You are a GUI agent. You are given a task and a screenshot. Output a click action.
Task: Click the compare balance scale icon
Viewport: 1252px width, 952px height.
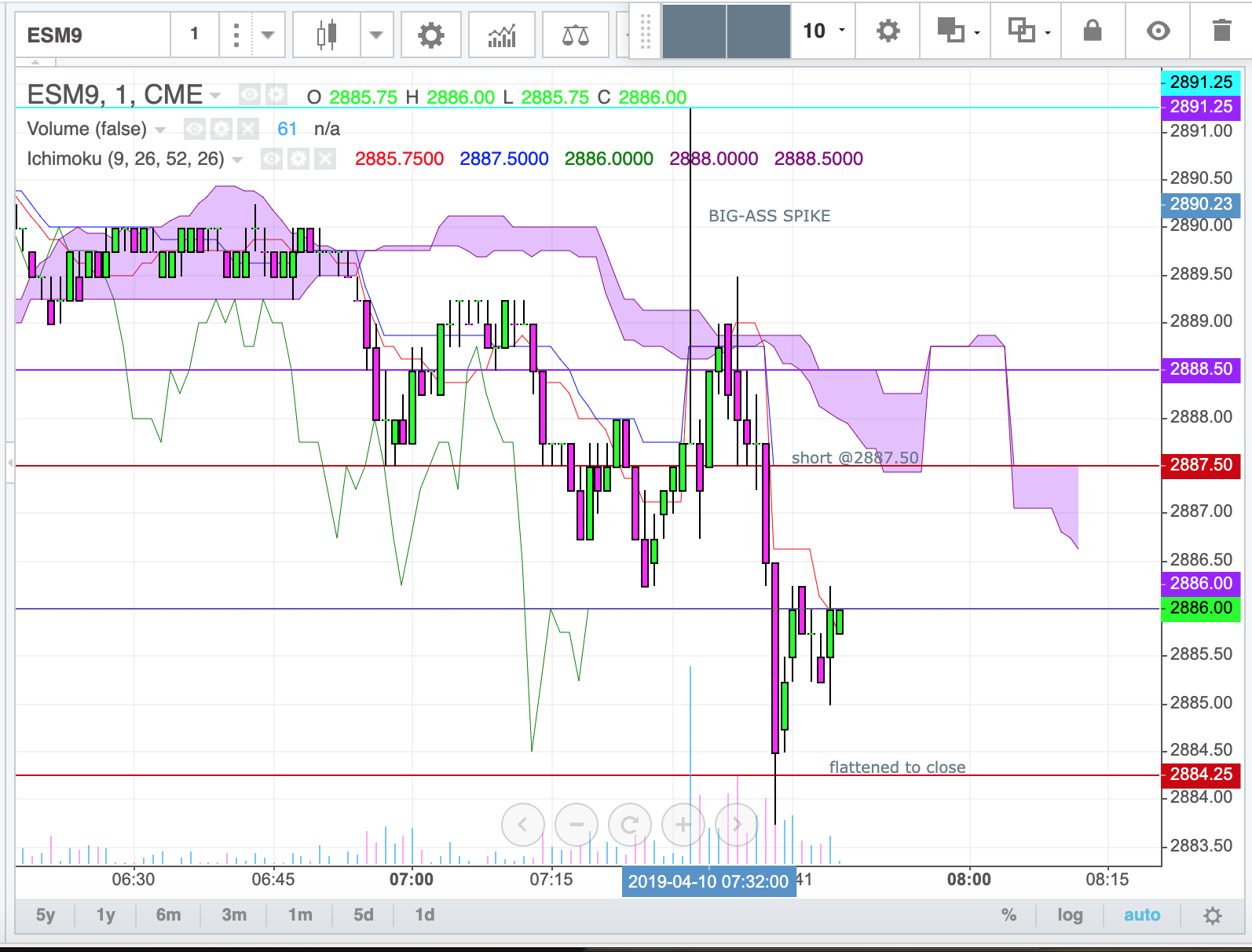point(575,35)
